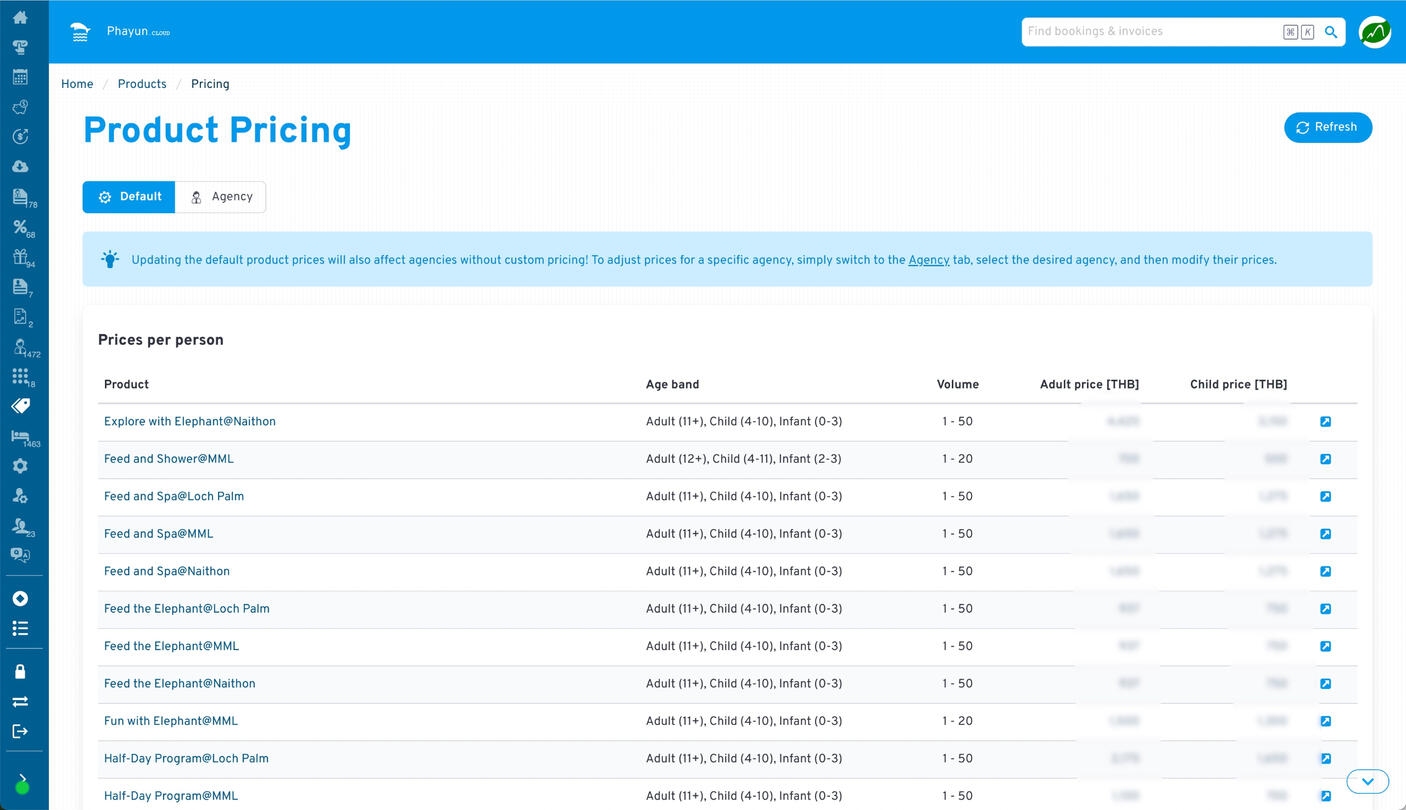Click the search magnifier in the top bar
Viewport: 1406px width, 810px height.
(1330, 31)
